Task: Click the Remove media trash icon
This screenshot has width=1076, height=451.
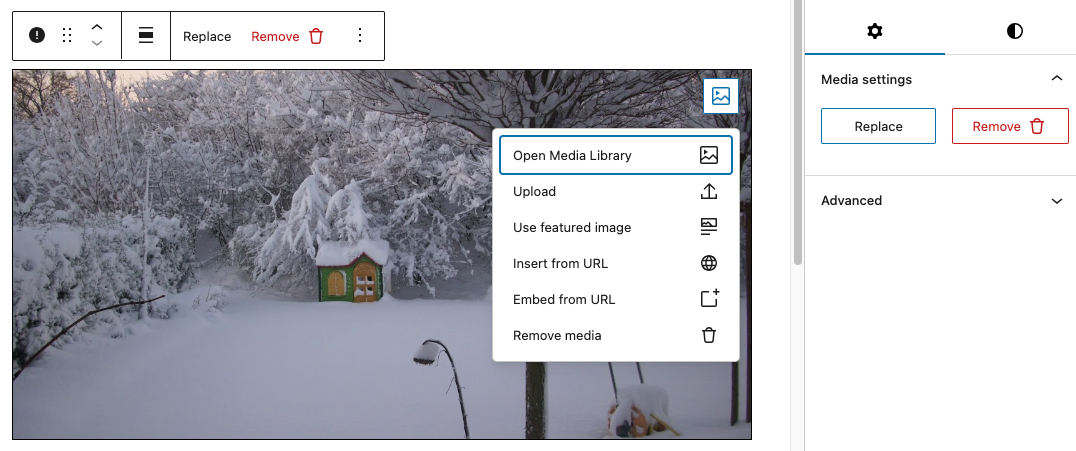Action: [709, 336]
